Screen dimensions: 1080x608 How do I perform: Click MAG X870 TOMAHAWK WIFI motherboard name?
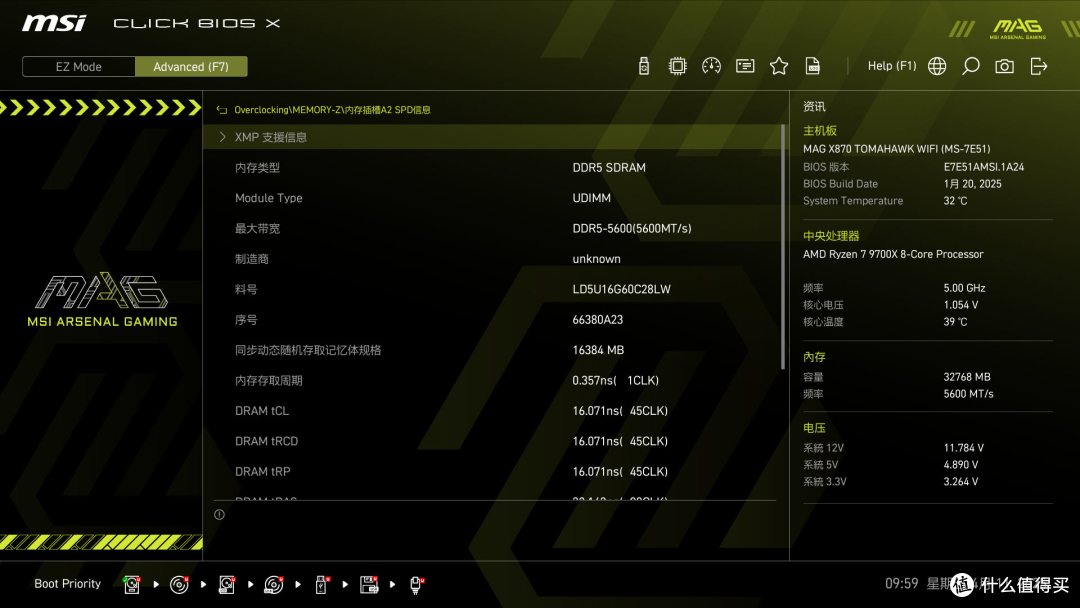click(x=897, y=149)
